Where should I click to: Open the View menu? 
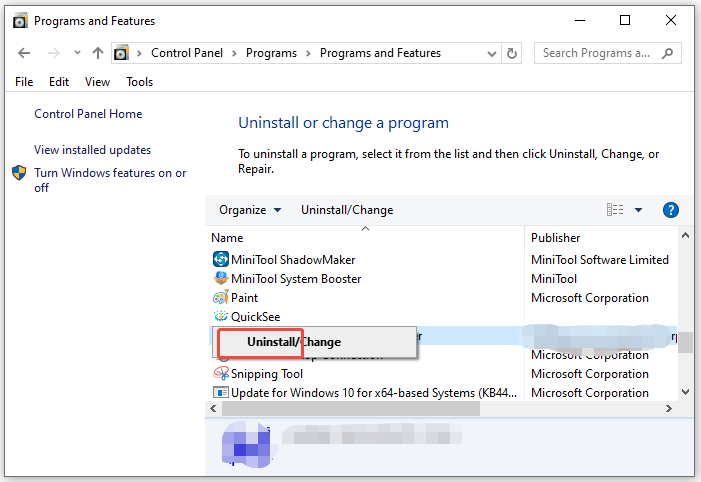click(97, 82)
